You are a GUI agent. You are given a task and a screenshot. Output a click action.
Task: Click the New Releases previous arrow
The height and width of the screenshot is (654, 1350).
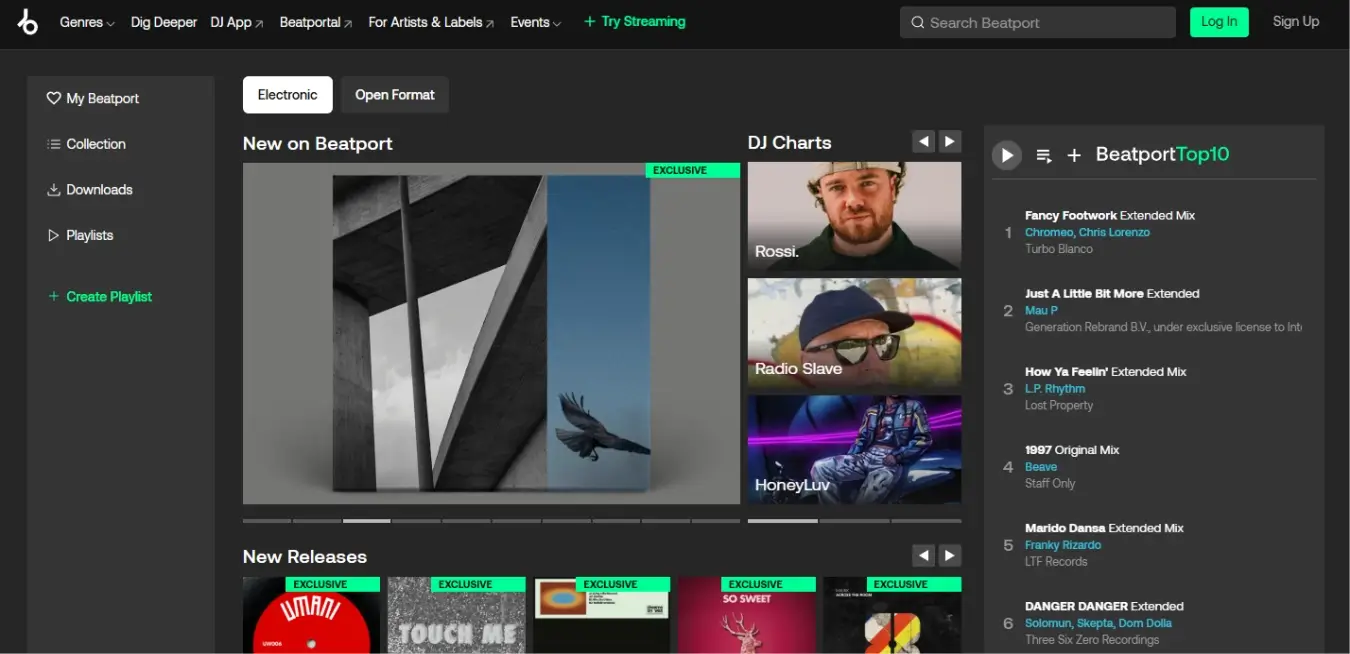click(924, 555)
